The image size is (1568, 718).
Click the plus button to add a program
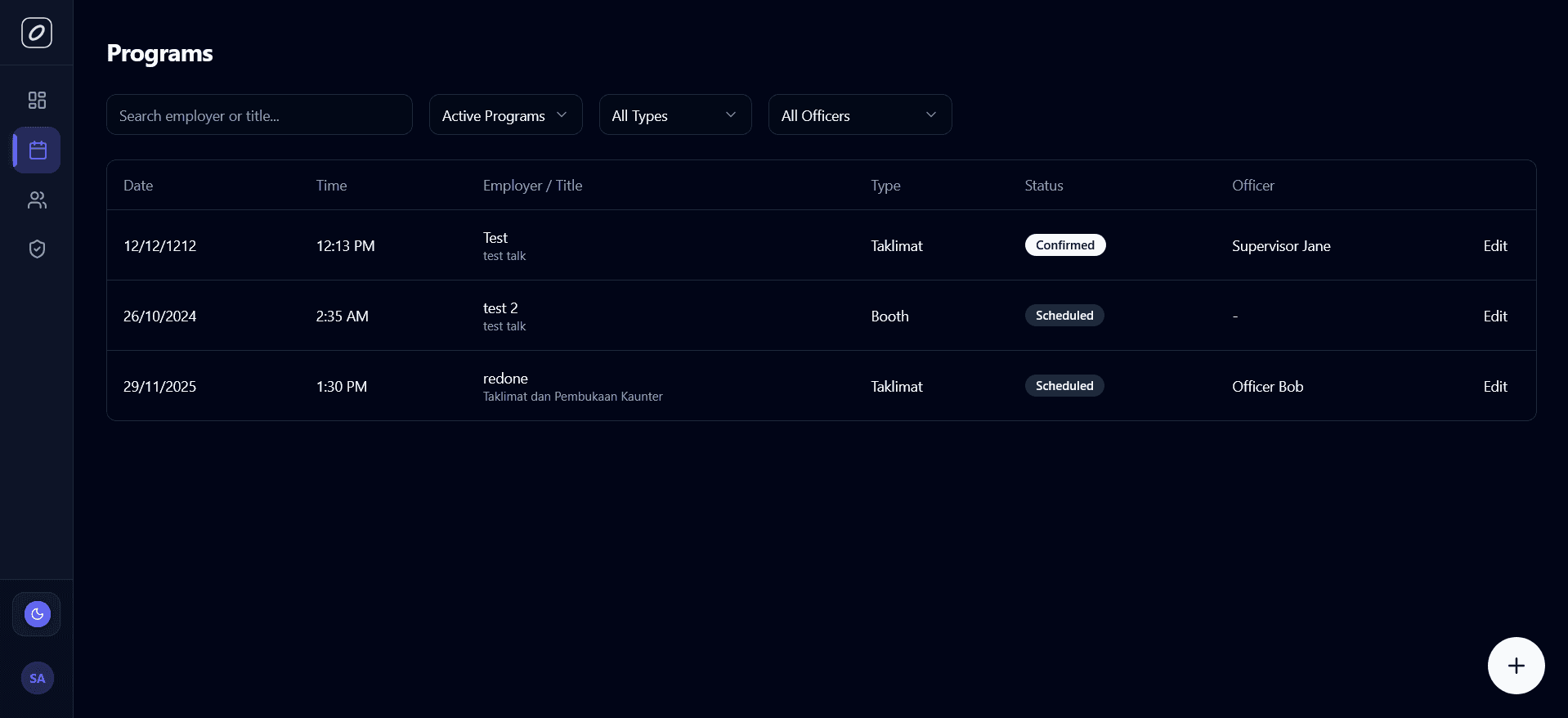pos(1516,666)
